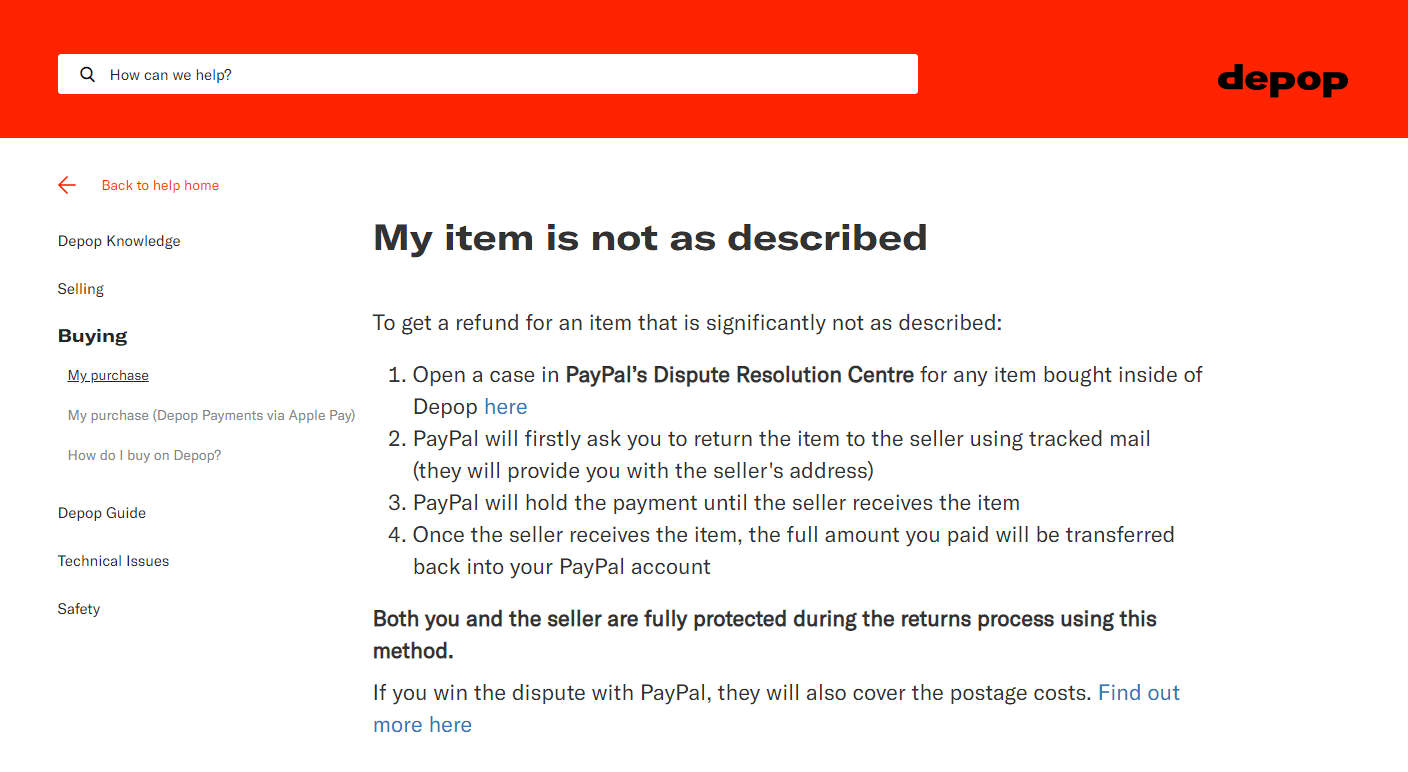Viewport: 1408px width, 772px height.
Task: Open the Depop Guide section
Action: tap(102, 512)
